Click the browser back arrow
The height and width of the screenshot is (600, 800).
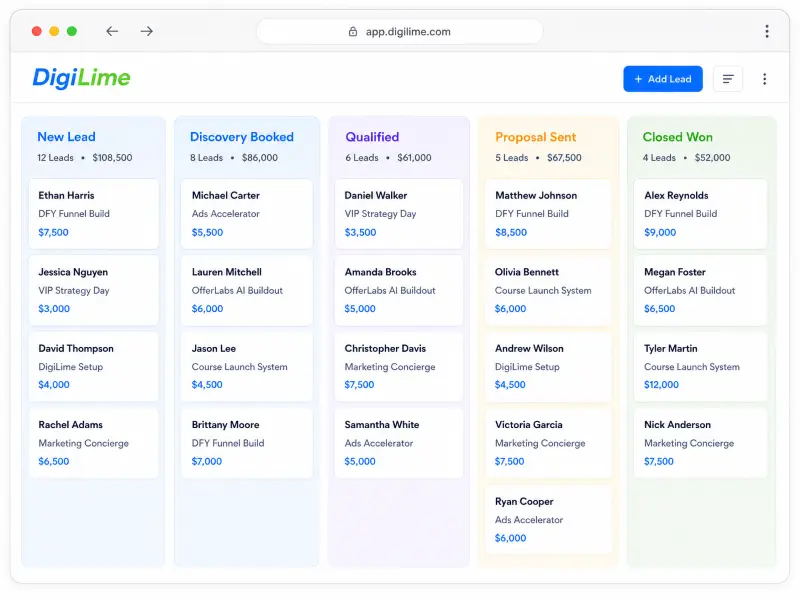pyautogui.click(x=112, y=31)
